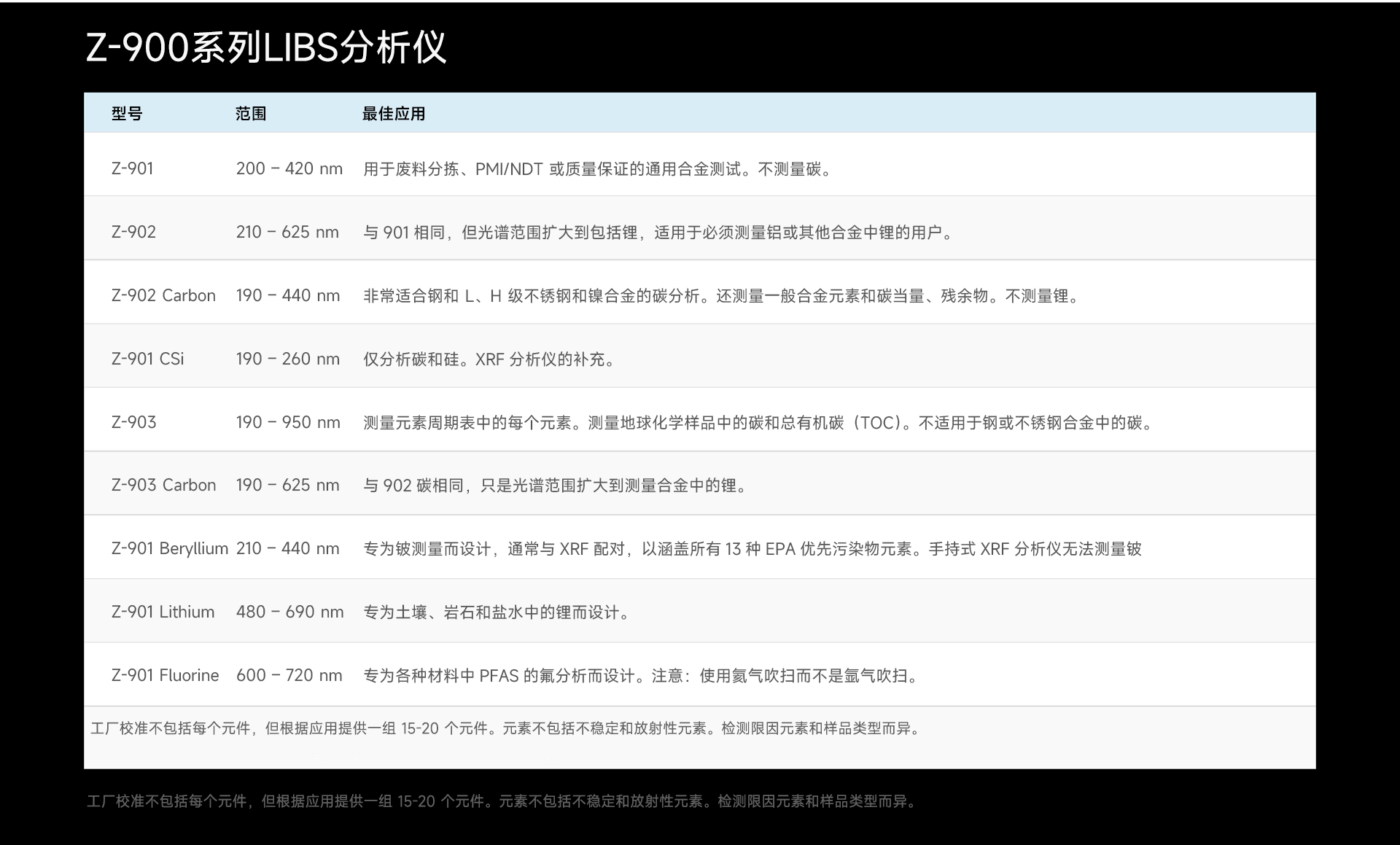Click the 210 – 440 nm range value
This screenshot has width=1400, height=845.
click(x=288, y=548)
